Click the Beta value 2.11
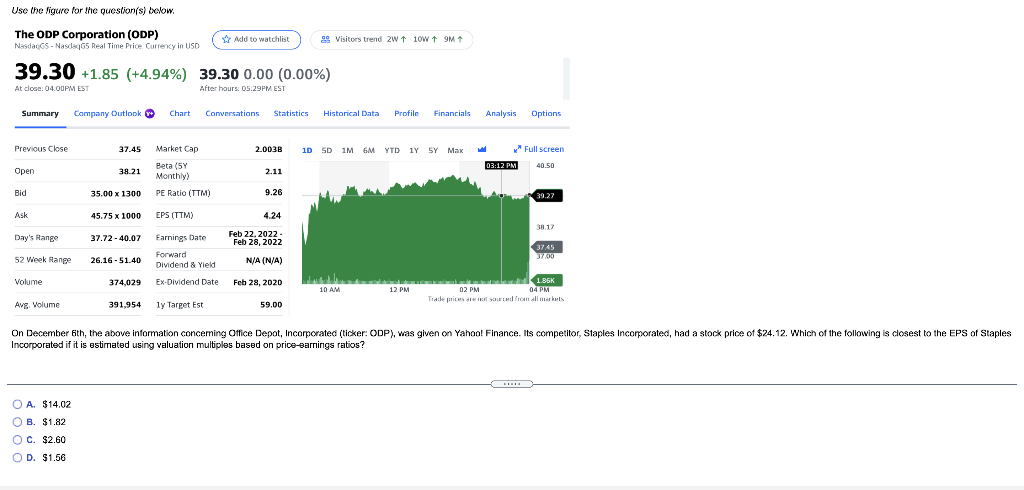Image resolution: width=1024 pixels, height=490 pixels. click(x=274, y=171)
